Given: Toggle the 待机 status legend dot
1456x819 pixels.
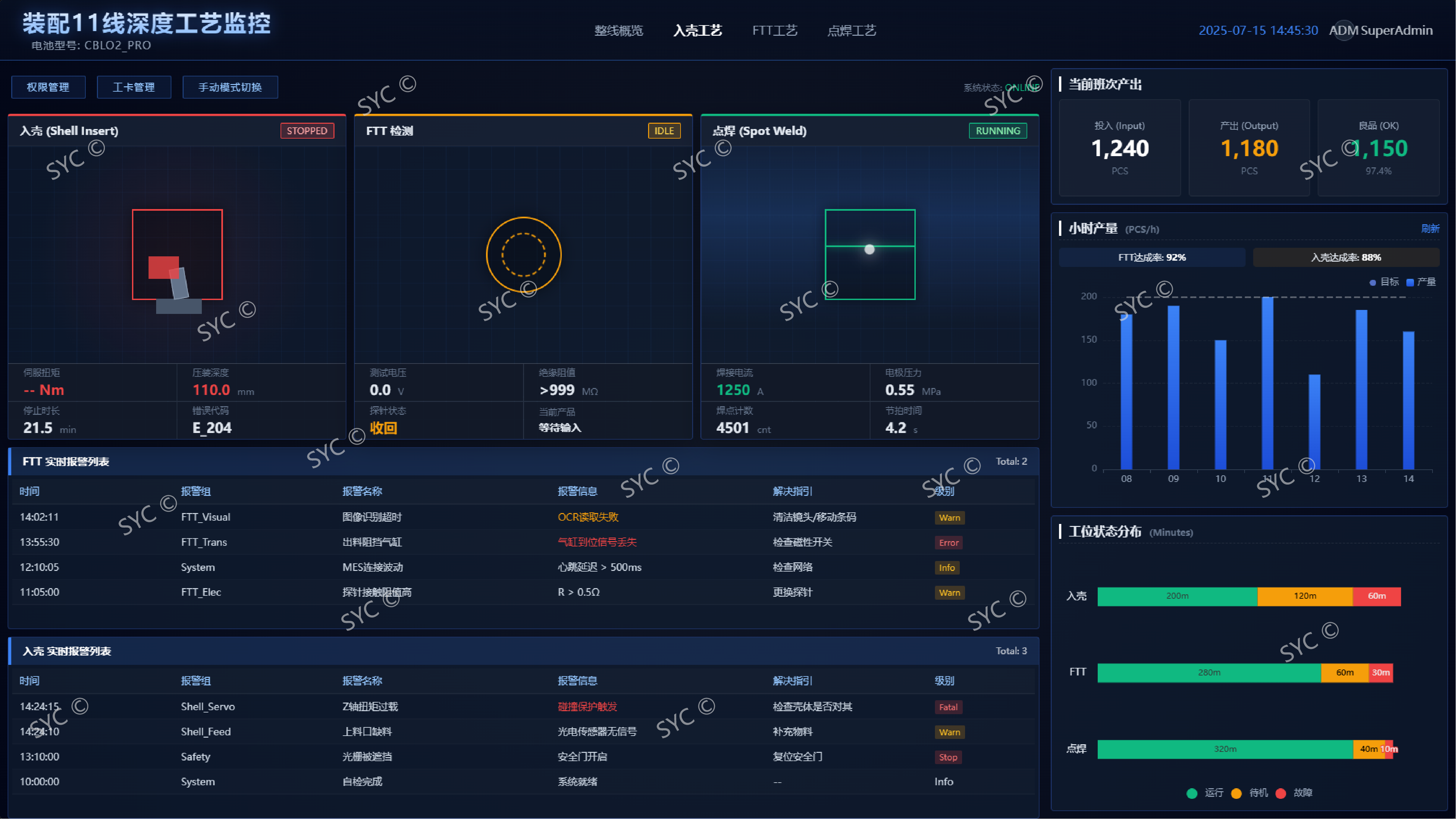Looking at the screenshot, I should pos(1236,793).
